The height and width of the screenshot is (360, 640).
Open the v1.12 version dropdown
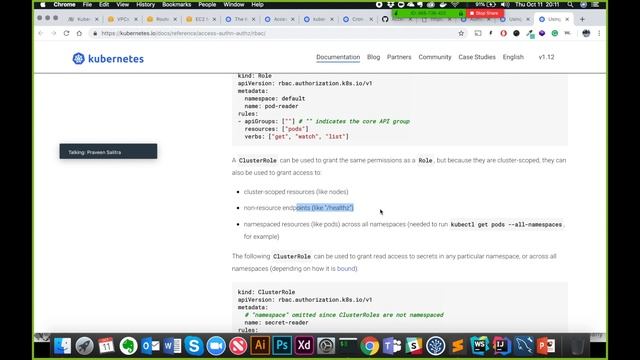(x=547, y=57)
